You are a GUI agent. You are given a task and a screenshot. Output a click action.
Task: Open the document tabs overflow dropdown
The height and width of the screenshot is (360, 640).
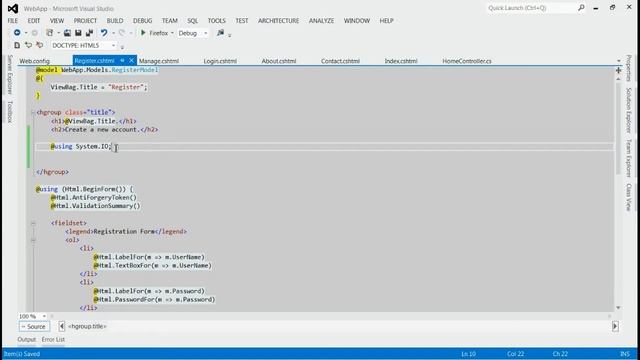click(x=618, y=61)
